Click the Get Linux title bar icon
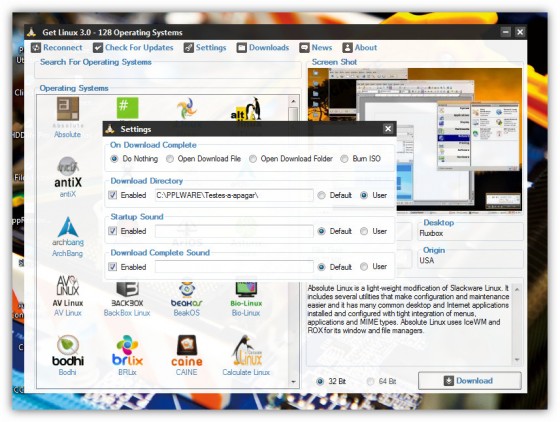This screenshot has width=560, height=422. click(x=31, y=32)
